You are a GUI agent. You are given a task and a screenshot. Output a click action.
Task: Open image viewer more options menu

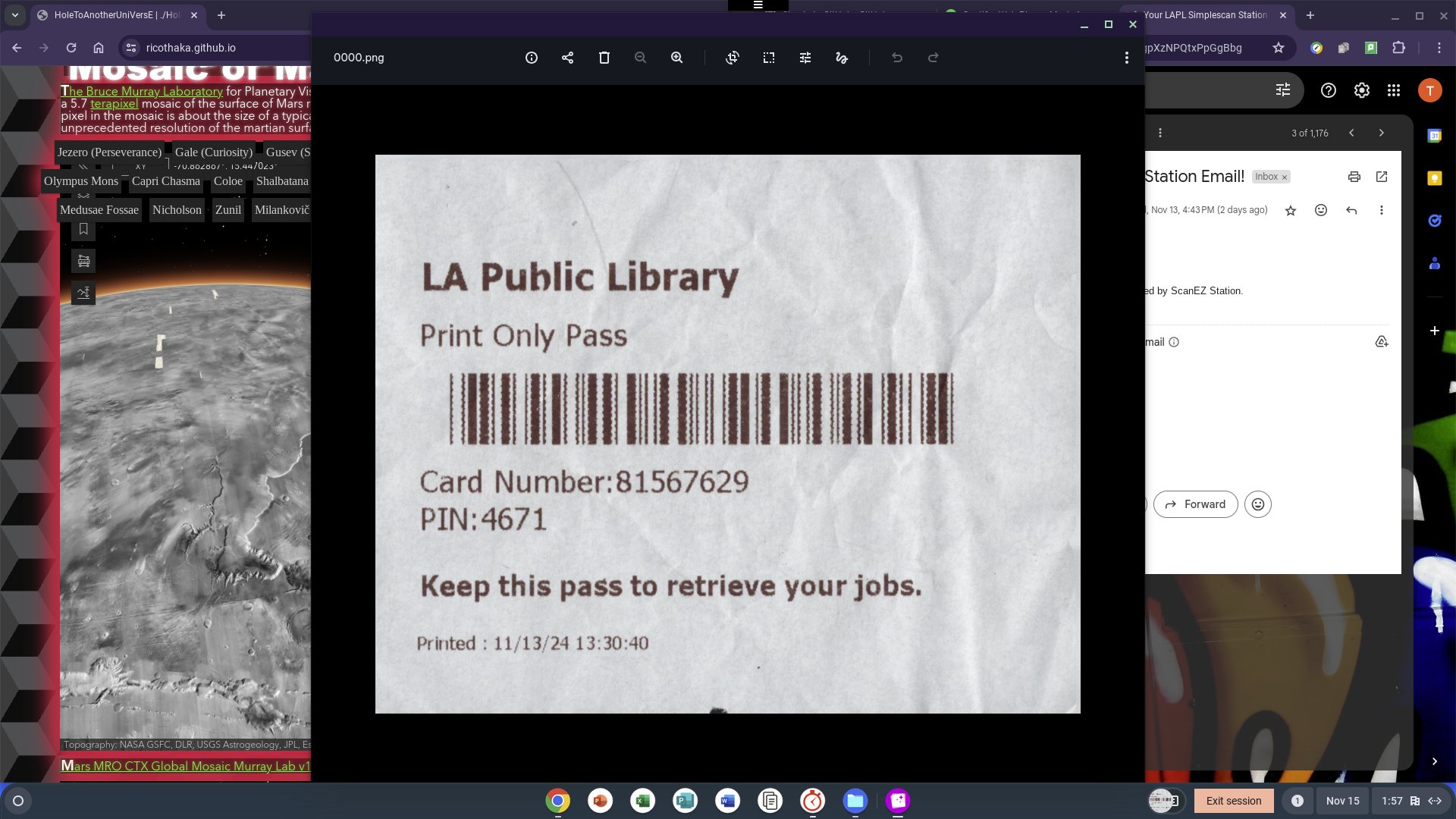[1127, 58]
